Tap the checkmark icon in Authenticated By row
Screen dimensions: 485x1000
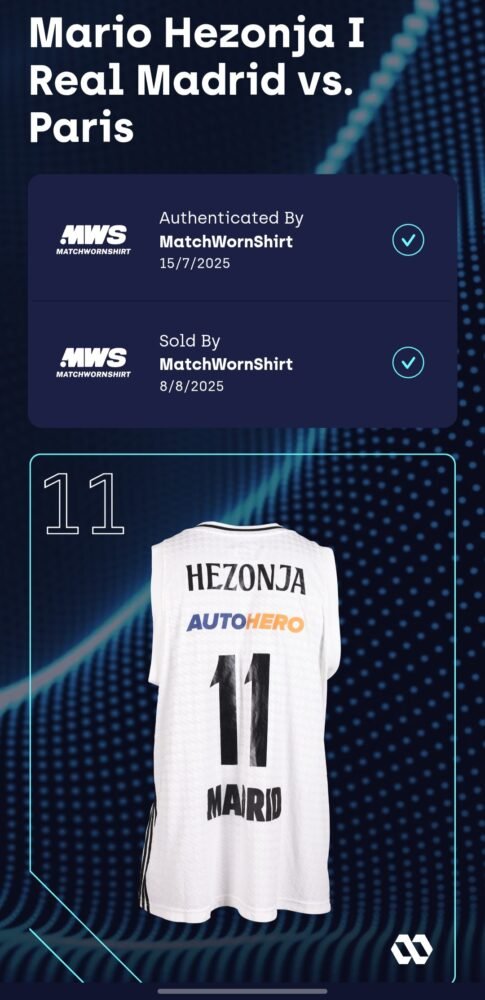tap(408, 240)
